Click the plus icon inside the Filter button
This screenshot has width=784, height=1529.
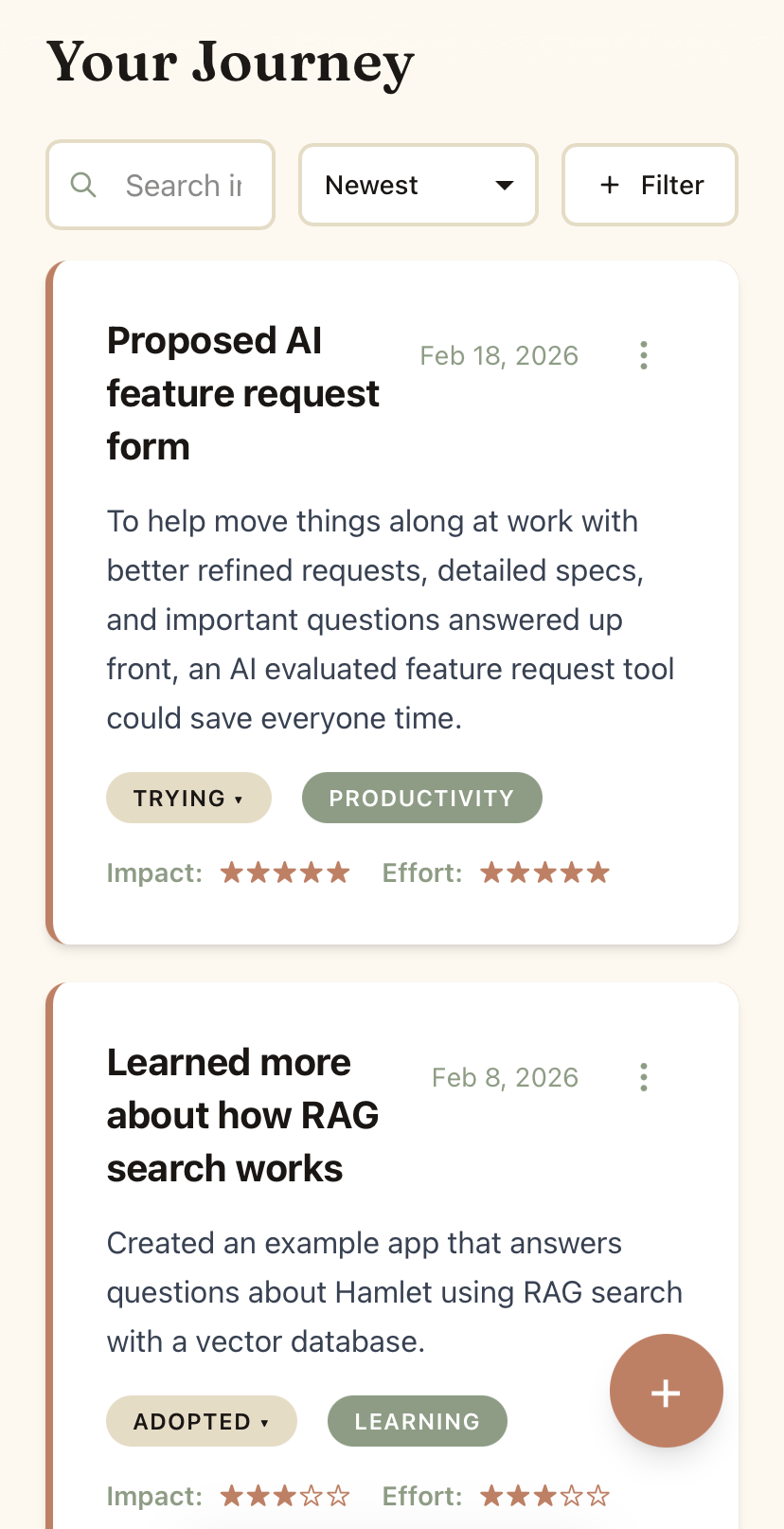tap(610, 185)
